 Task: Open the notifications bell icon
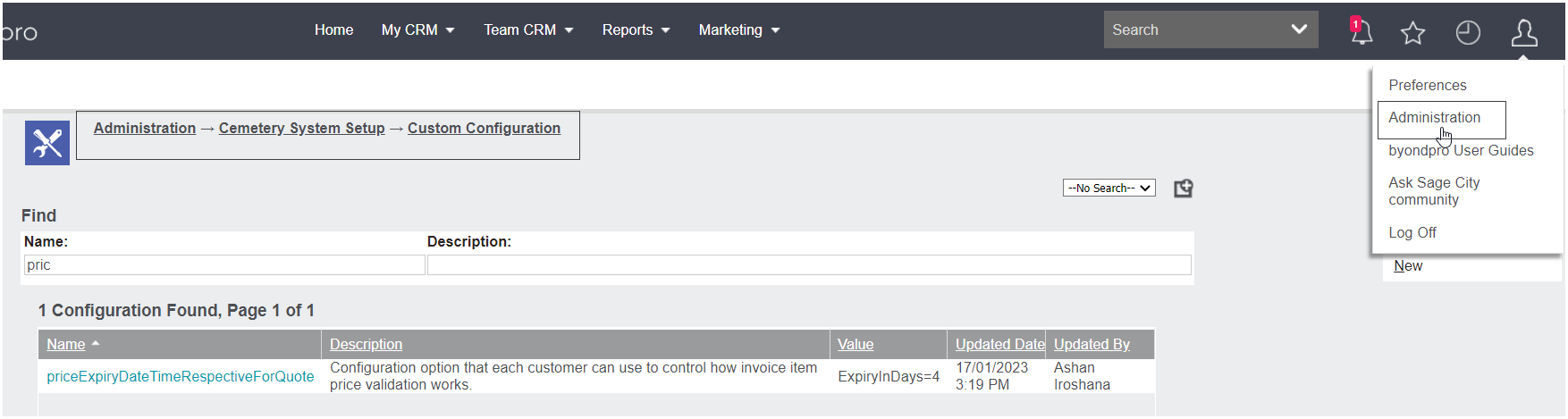(1361, 32)
